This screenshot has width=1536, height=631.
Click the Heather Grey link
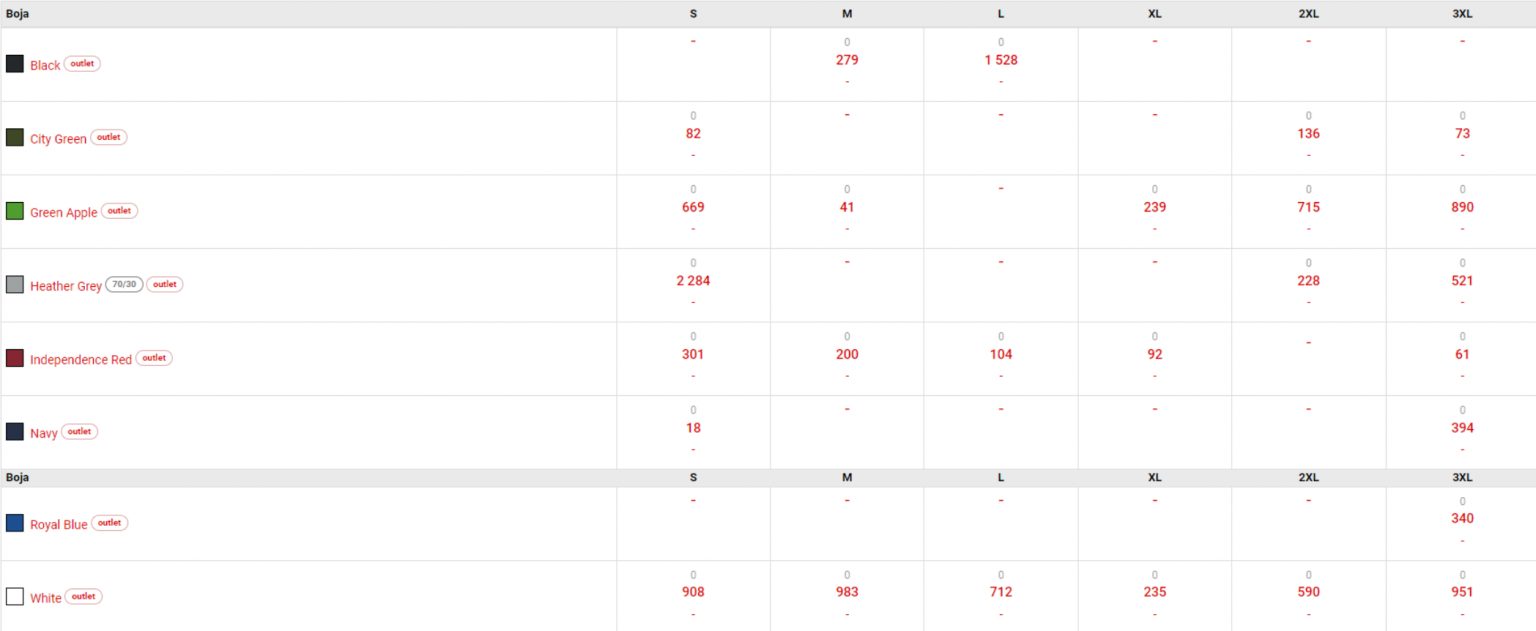(x=66, y=286)
